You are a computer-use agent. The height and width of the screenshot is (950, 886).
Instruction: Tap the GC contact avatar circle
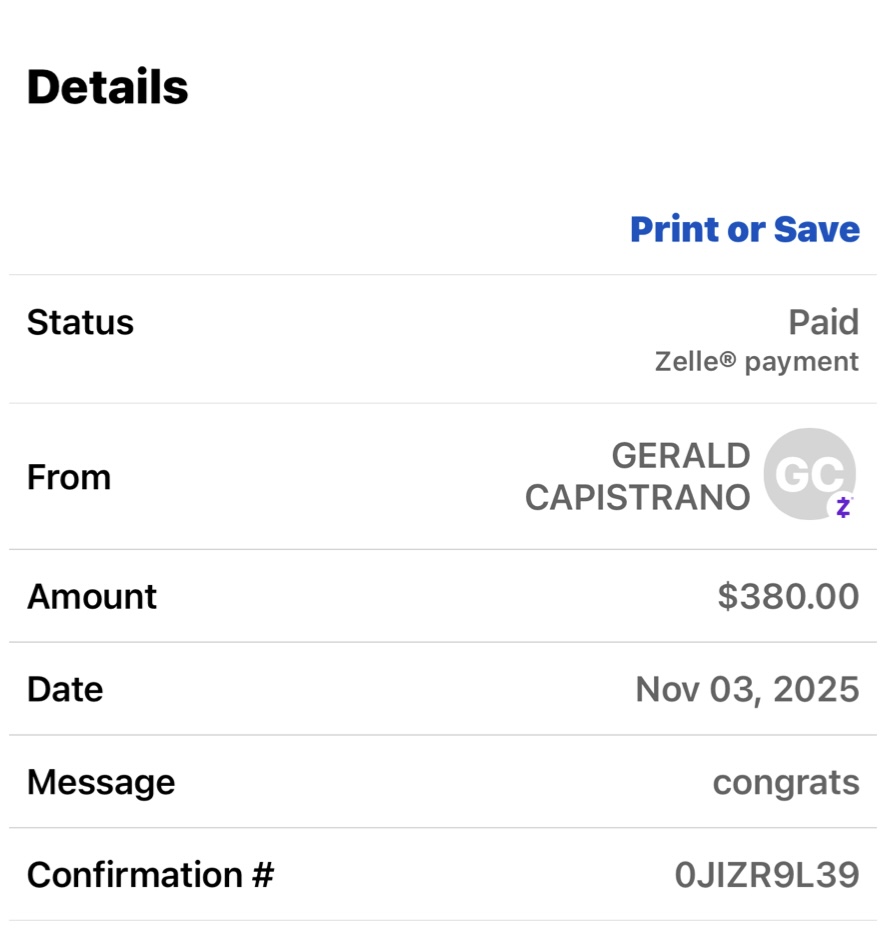click(808, 473)
